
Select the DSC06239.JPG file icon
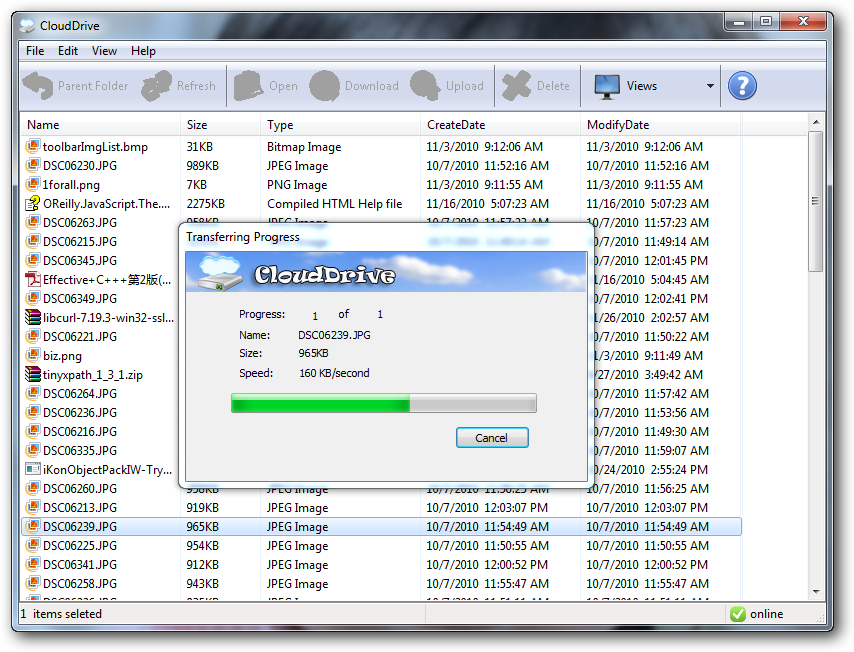click(x=33, y=526)
